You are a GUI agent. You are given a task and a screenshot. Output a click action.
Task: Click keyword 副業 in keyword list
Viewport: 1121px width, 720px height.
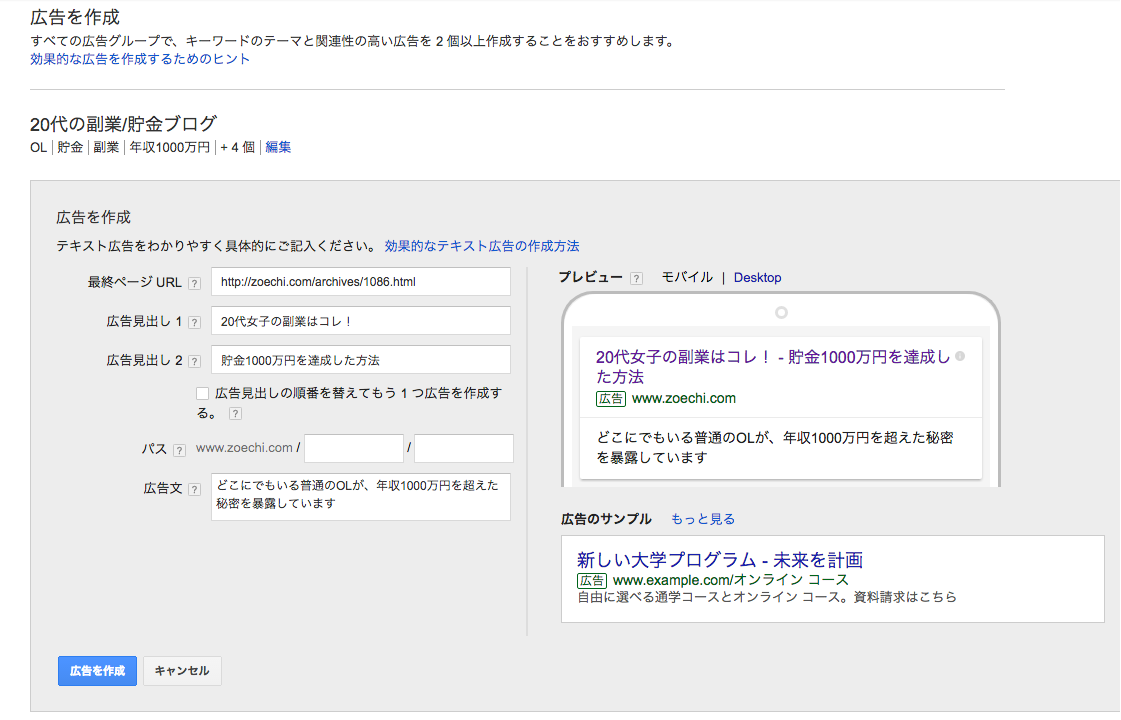106,147
